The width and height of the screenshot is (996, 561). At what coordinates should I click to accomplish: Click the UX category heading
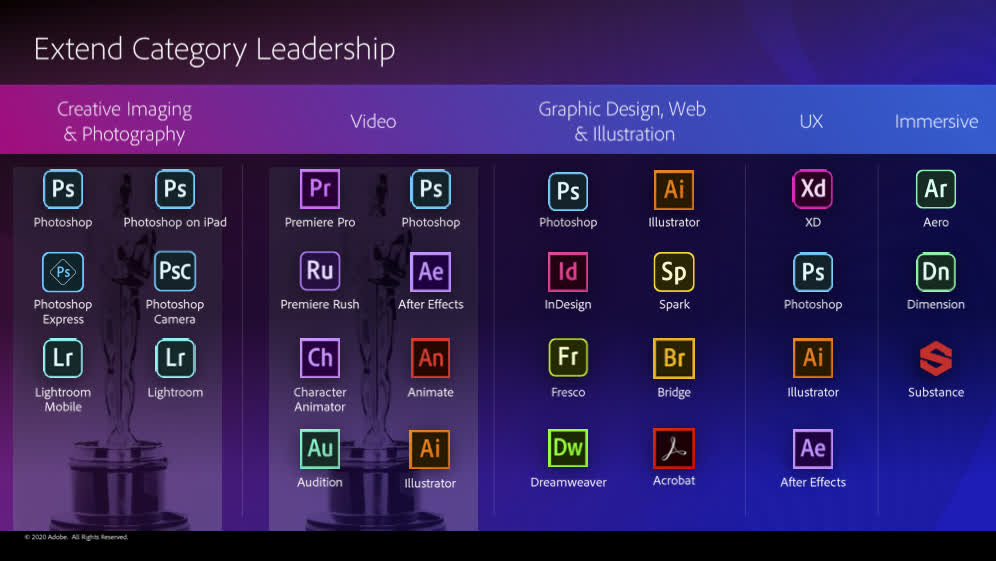[x=811, y=121]
